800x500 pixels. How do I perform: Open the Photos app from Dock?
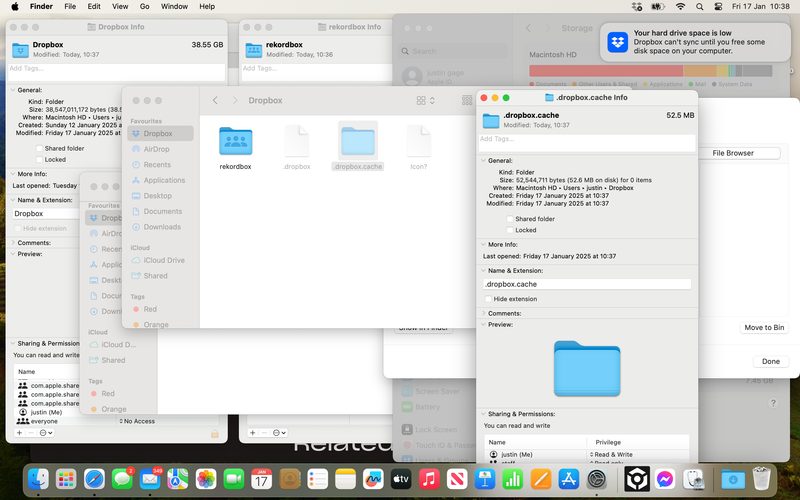click(206, 479)
